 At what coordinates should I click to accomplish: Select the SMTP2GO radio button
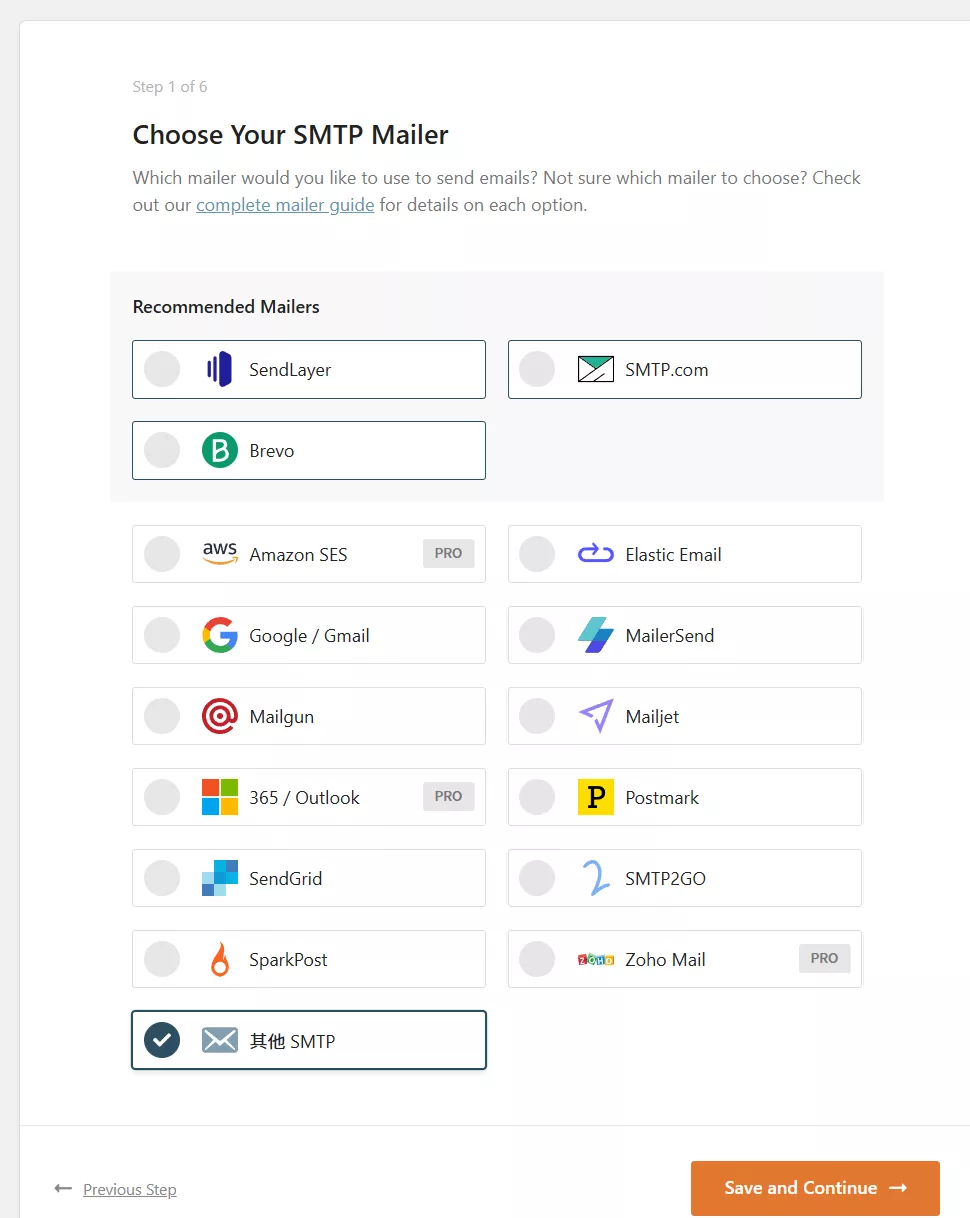pyautogui.click(x=537, y=878)
